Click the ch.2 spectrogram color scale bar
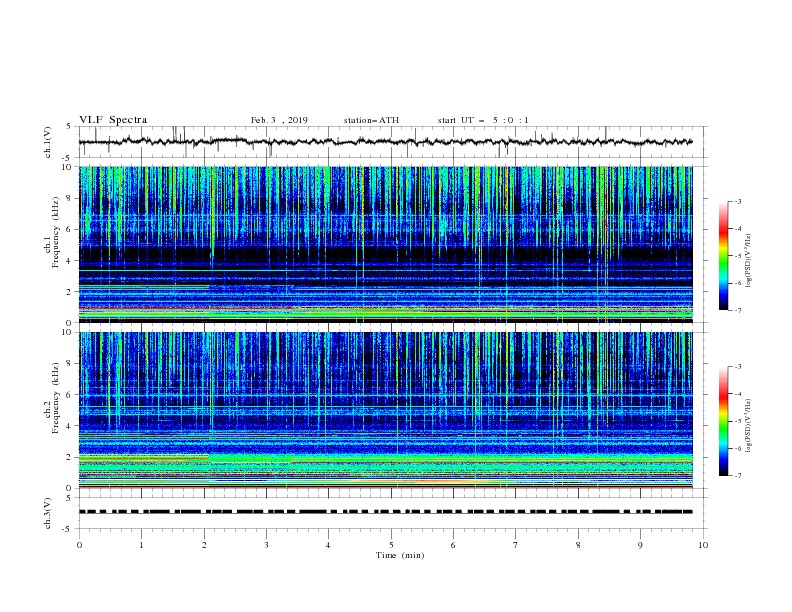The width and height of the screenshot is (792, 612). click(723, 421)
